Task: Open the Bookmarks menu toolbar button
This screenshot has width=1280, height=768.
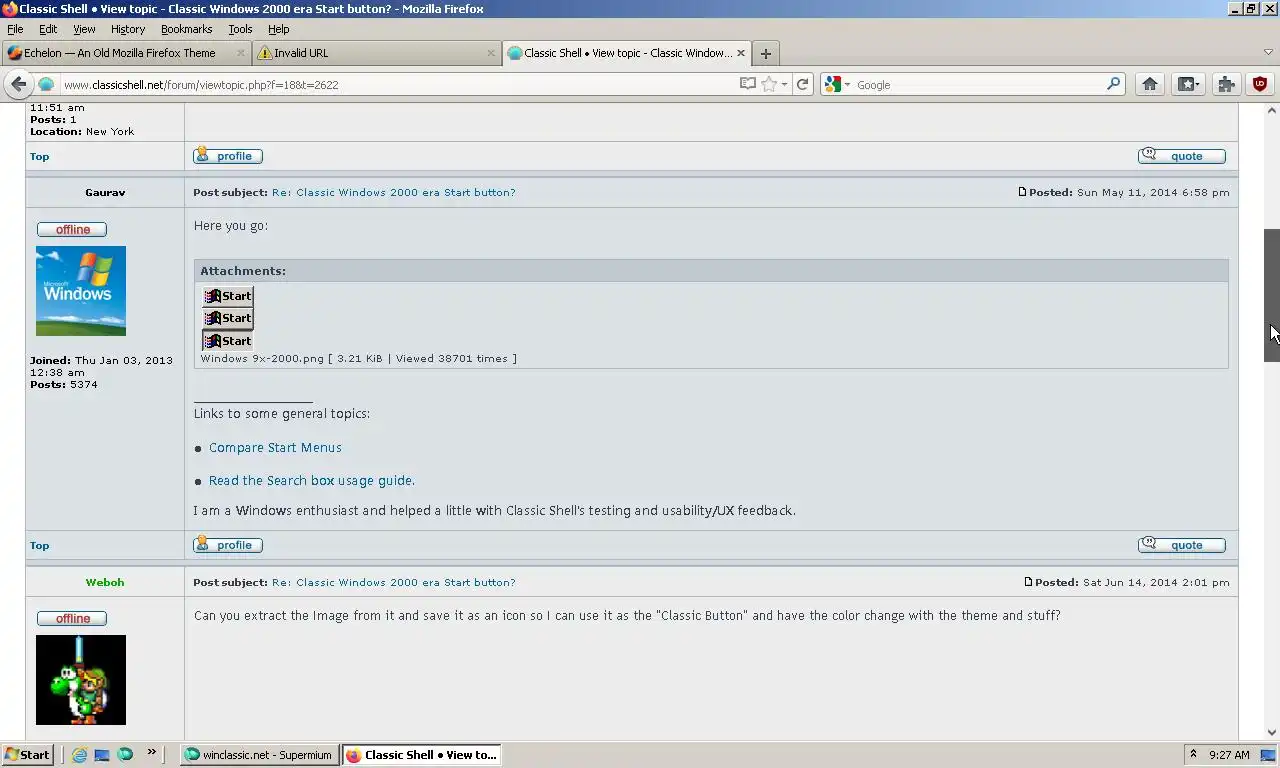Action: pos(1188,84)
